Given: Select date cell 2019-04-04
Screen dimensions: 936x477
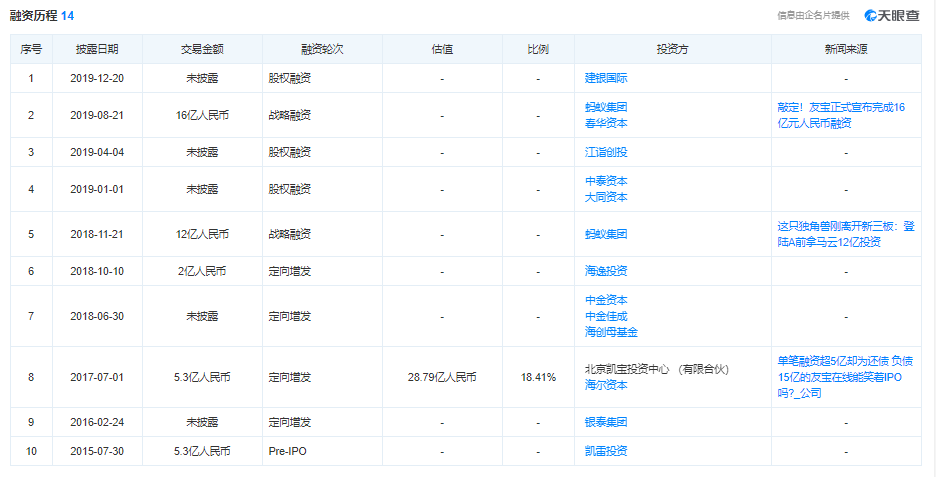Looking at the screenshot, I should (x=97, y=152).
